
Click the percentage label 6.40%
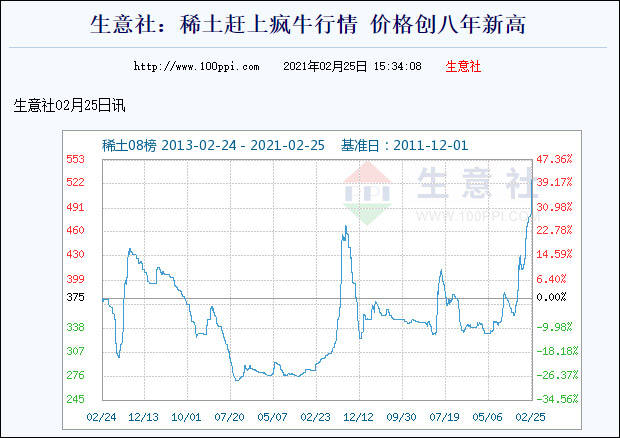[551, 279]
